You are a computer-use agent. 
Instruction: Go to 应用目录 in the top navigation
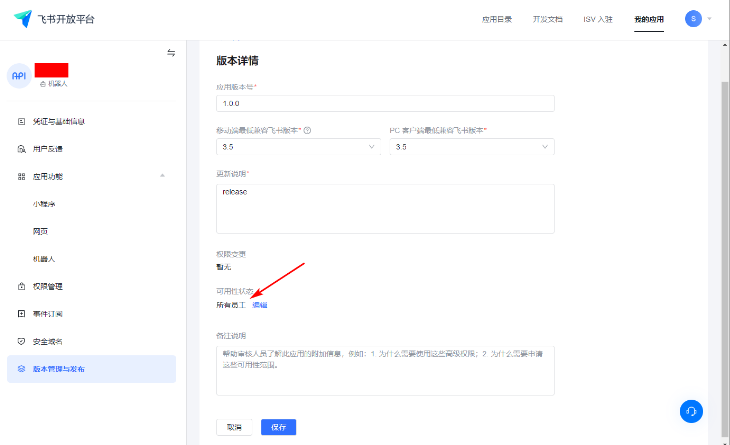tap(497, 19)
